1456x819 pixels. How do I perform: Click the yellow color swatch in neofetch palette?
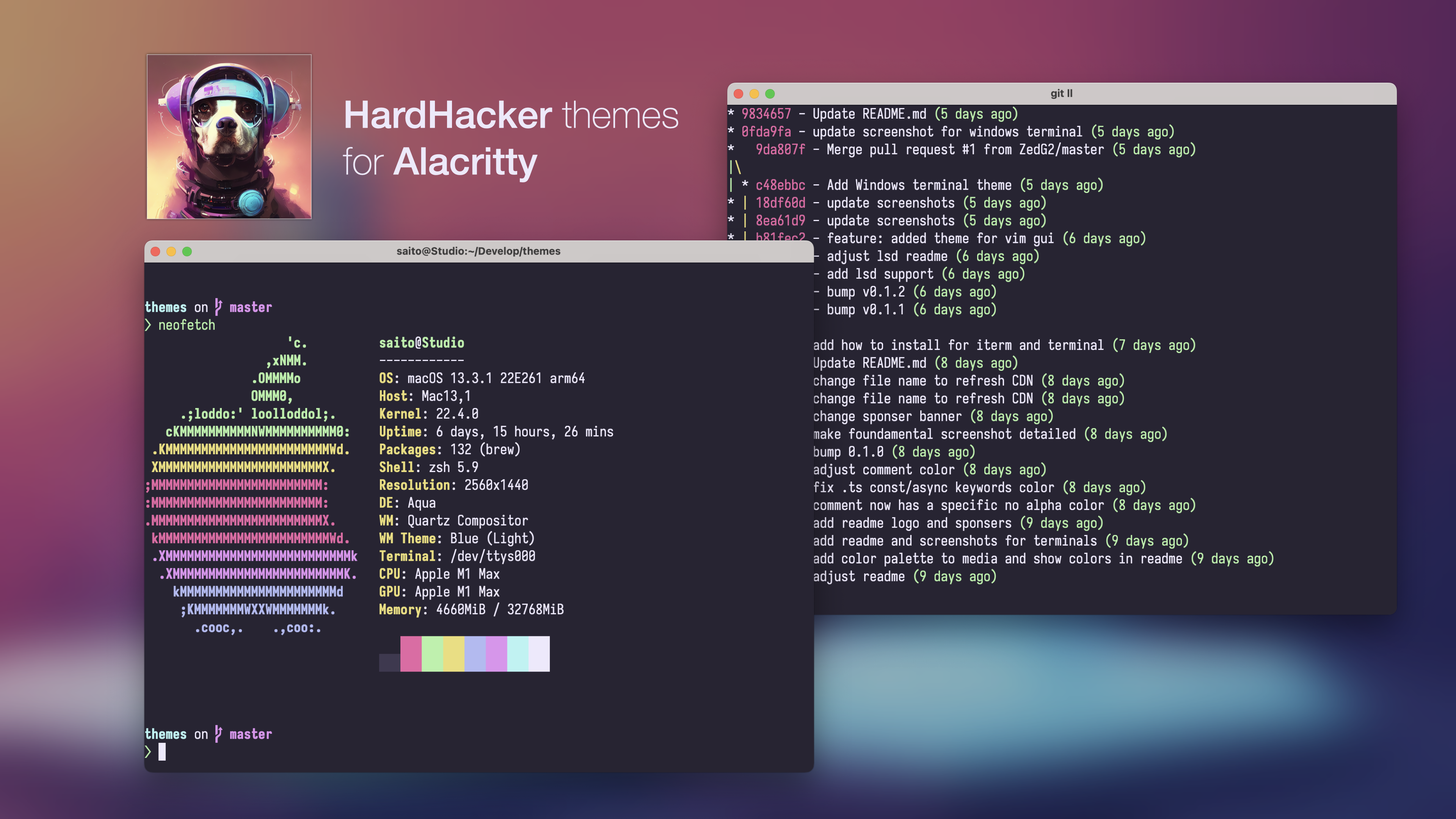coord(453,653)
